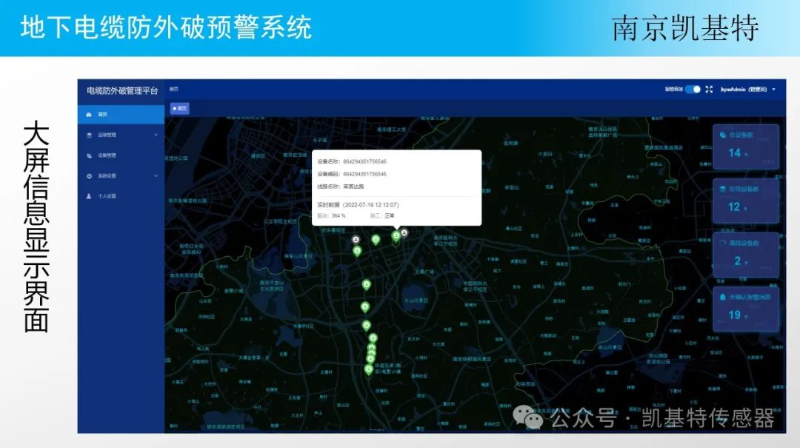Toggle the switch in the top bar
This screenshot has width=801, height=448.
tap(693, 89)
